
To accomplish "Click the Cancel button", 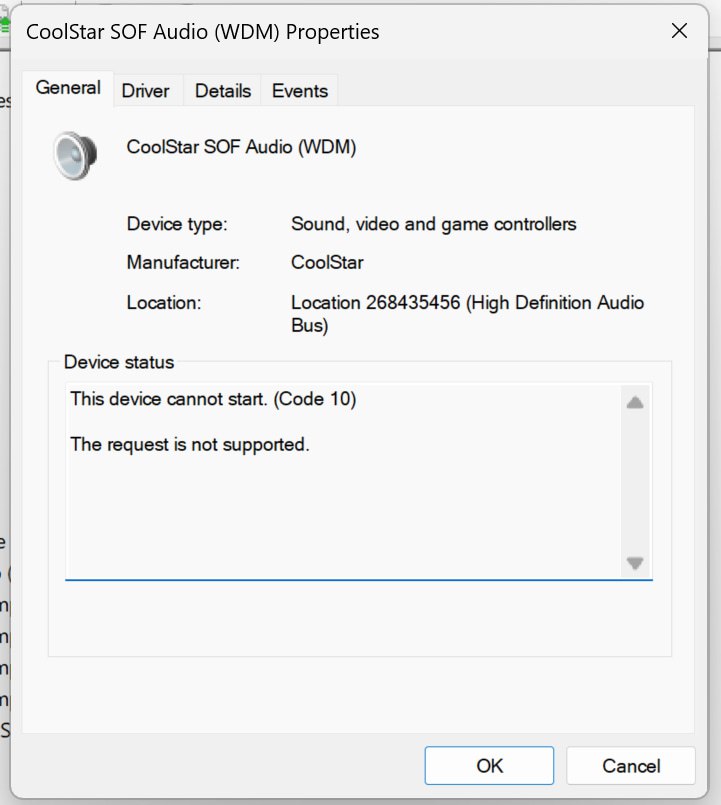I will tap(631, 766).
